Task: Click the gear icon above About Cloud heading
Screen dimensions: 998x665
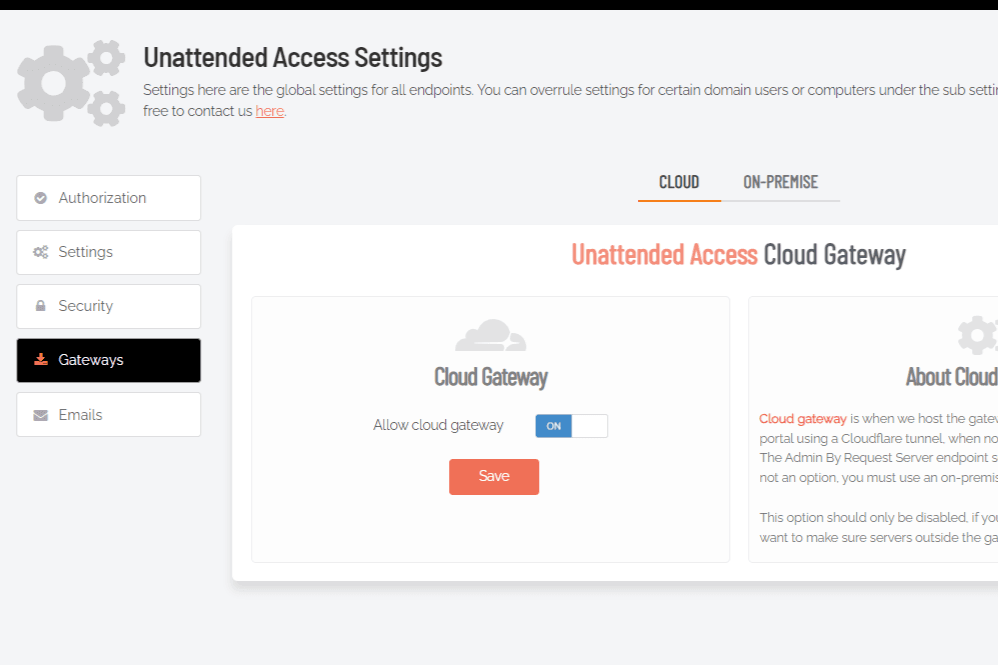Action: click(x=978, y=335)
